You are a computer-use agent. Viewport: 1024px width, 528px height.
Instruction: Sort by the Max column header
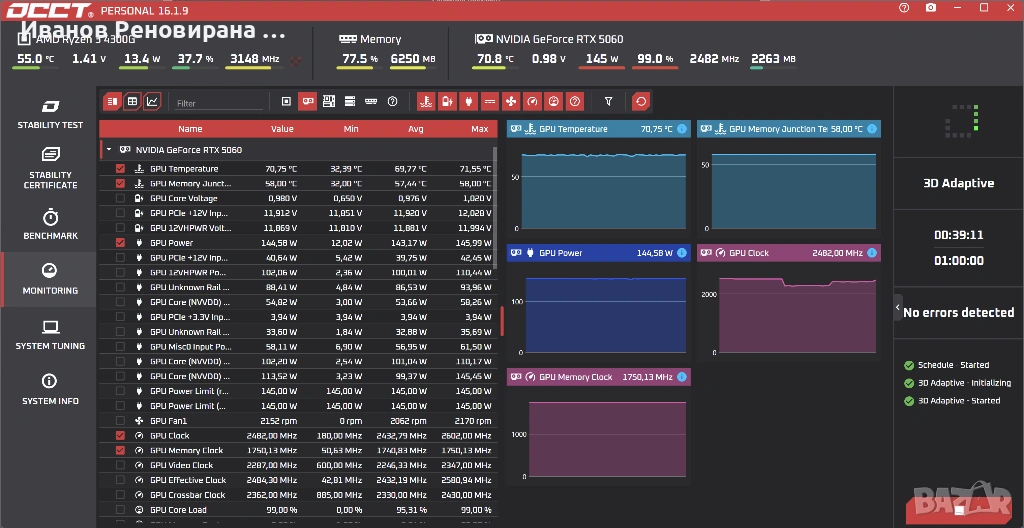[x=480, y=129]
